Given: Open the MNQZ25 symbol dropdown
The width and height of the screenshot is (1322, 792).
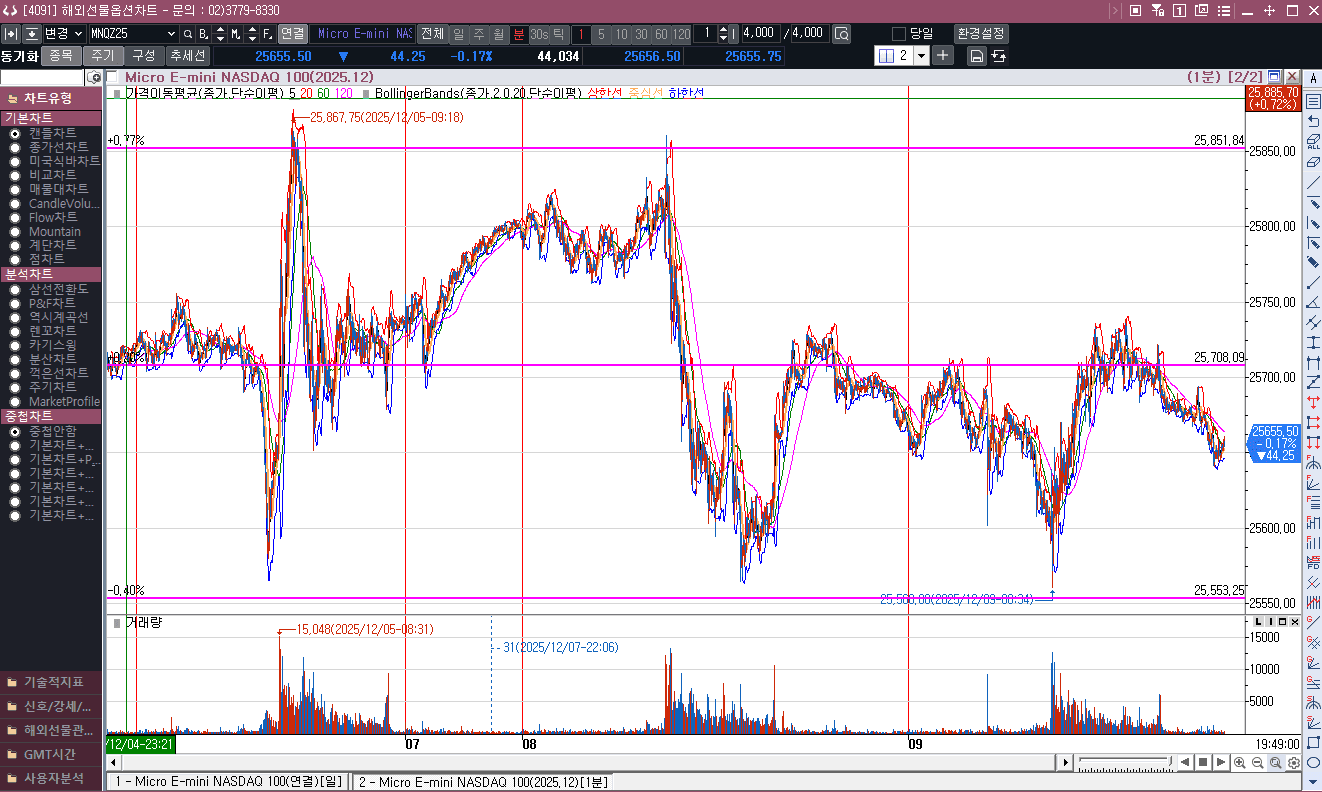Looking at the screenshot, I should (169, 33).
